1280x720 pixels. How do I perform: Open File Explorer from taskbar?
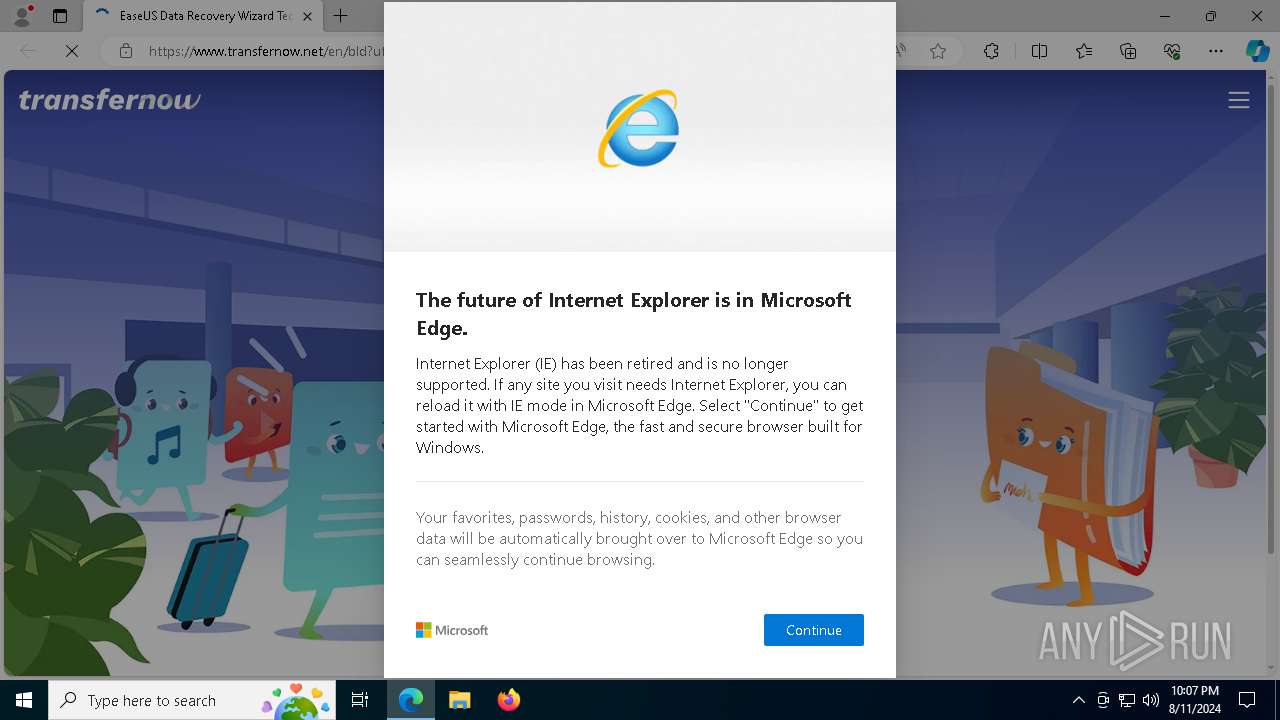pyautogui.click(x=459, y=700)
